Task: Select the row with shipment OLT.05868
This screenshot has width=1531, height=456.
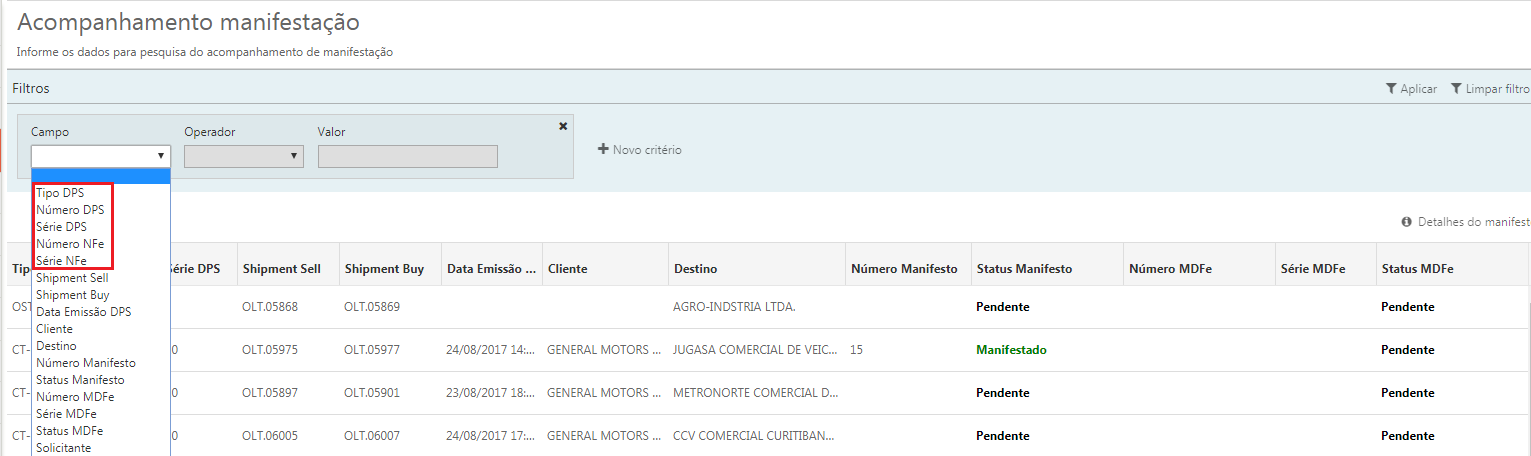Action: (x=270, y=307)
